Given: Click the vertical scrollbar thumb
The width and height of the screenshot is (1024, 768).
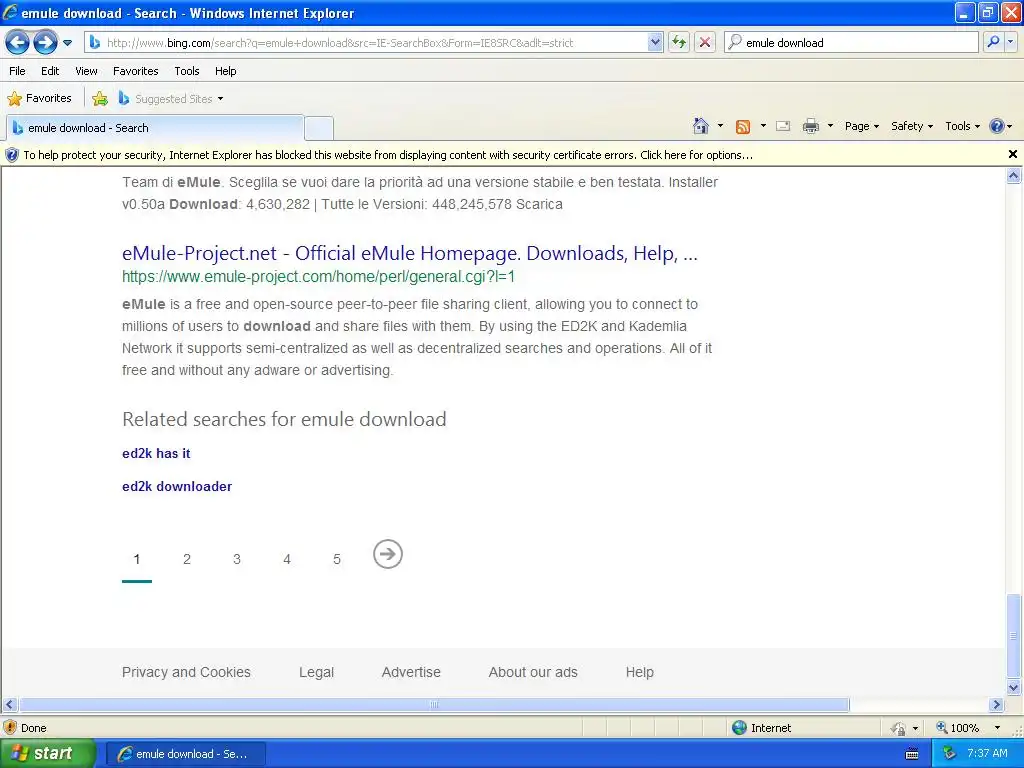Looking at the screenshot, I should click(x=1014, y=636).
